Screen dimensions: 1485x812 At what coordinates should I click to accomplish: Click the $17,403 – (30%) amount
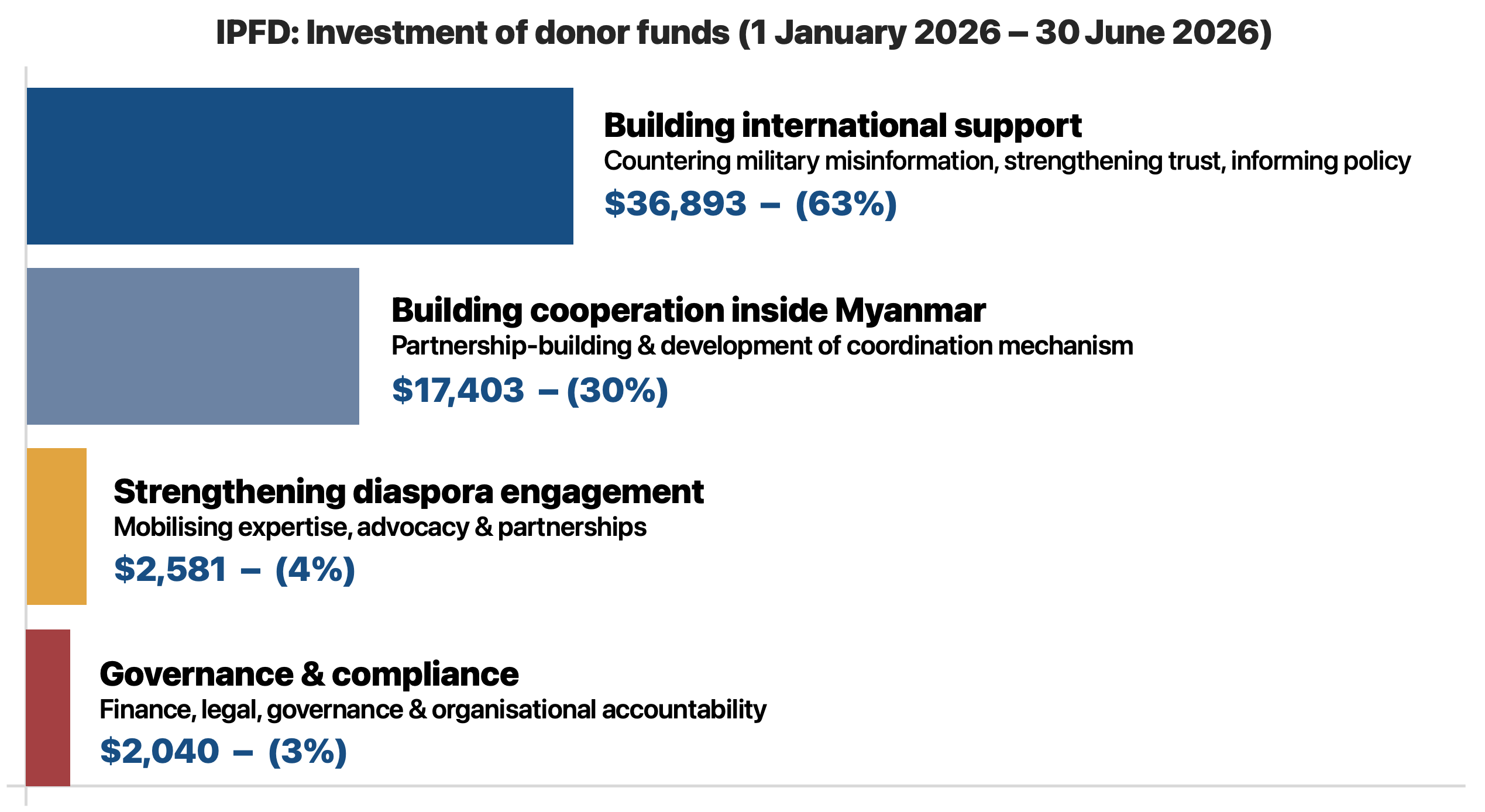pyautogui.click(x=530, y=390)
